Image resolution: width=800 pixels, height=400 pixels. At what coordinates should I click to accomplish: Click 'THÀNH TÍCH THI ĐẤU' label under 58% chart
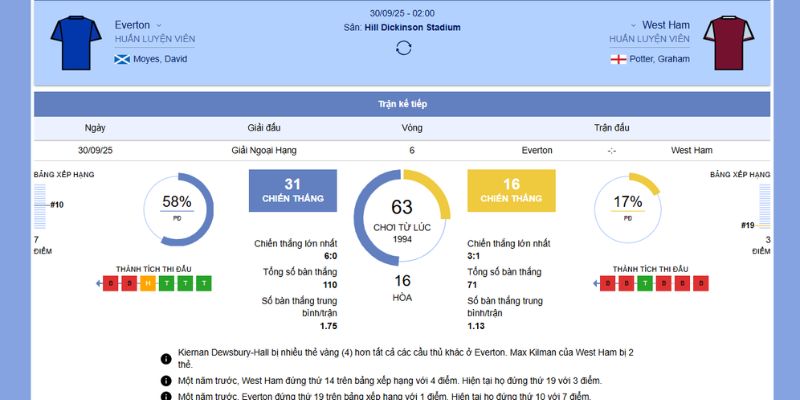point(154,269)
